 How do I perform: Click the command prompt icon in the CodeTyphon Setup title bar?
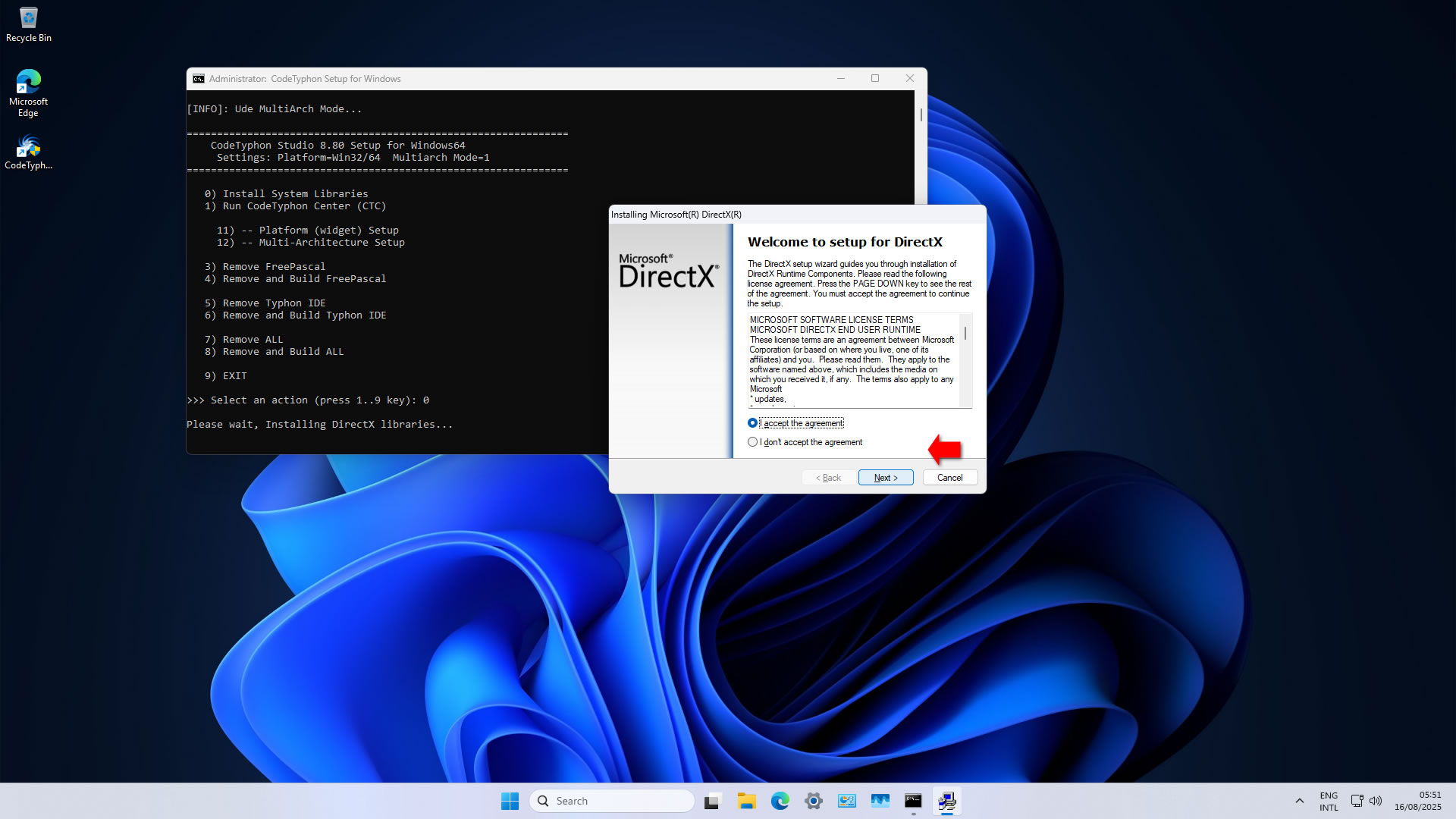coord(198,79)
